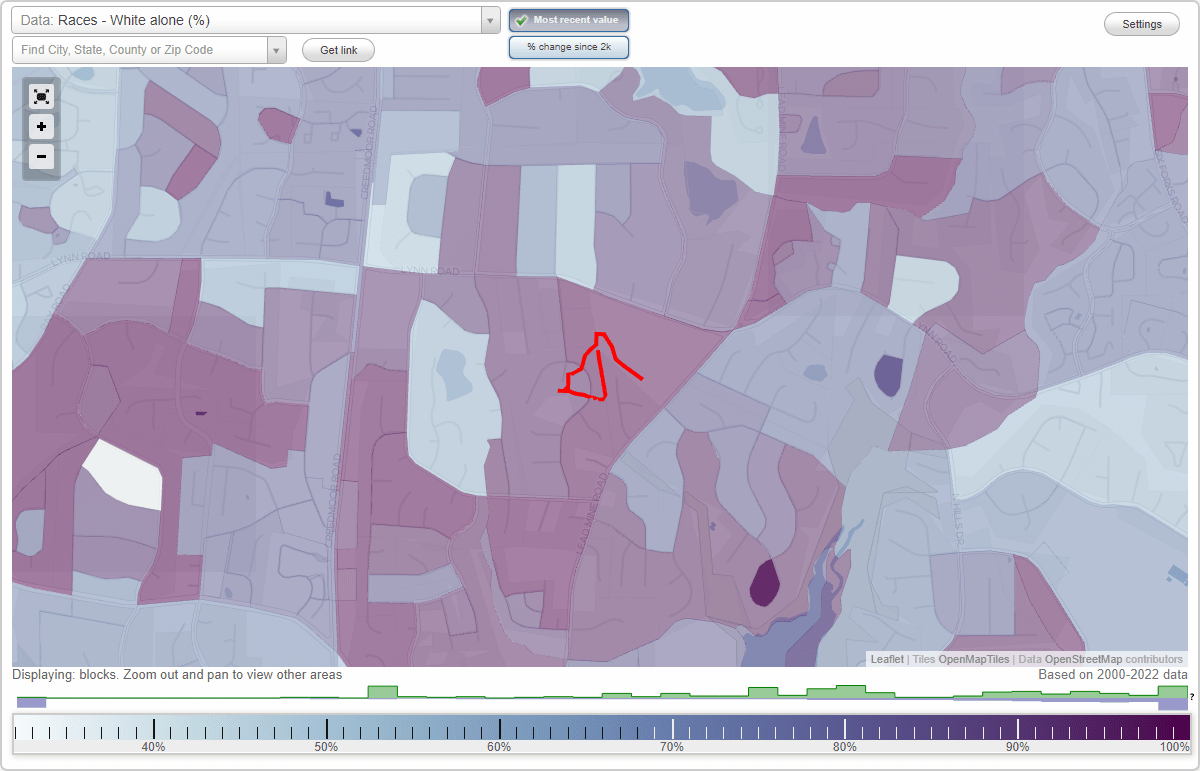Click the Get link button
This screenshot has width=1200, height=771.
pos(338,50)
